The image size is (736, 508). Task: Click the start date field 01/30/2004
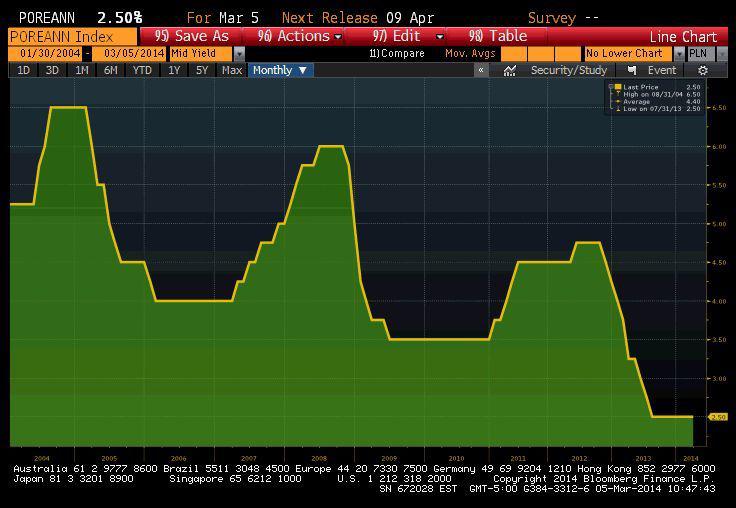[46, 54]
